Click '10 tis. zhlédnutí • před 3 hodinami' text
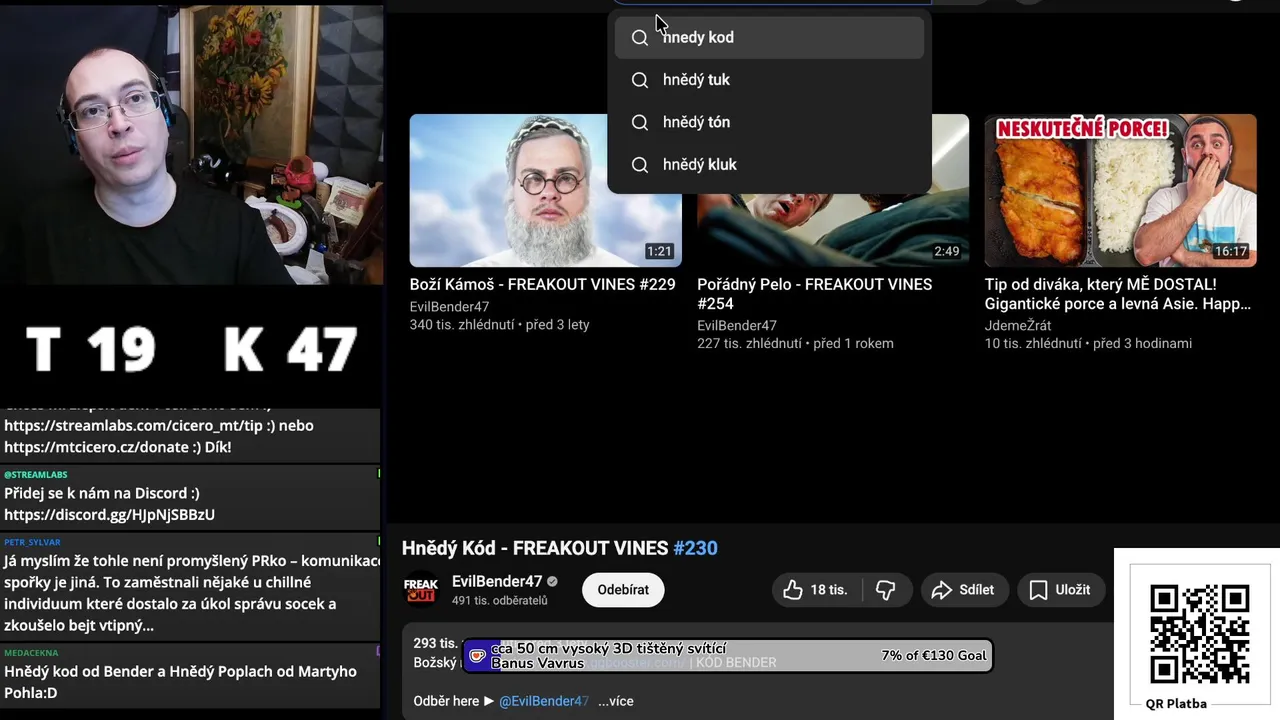 [1088, 343]
